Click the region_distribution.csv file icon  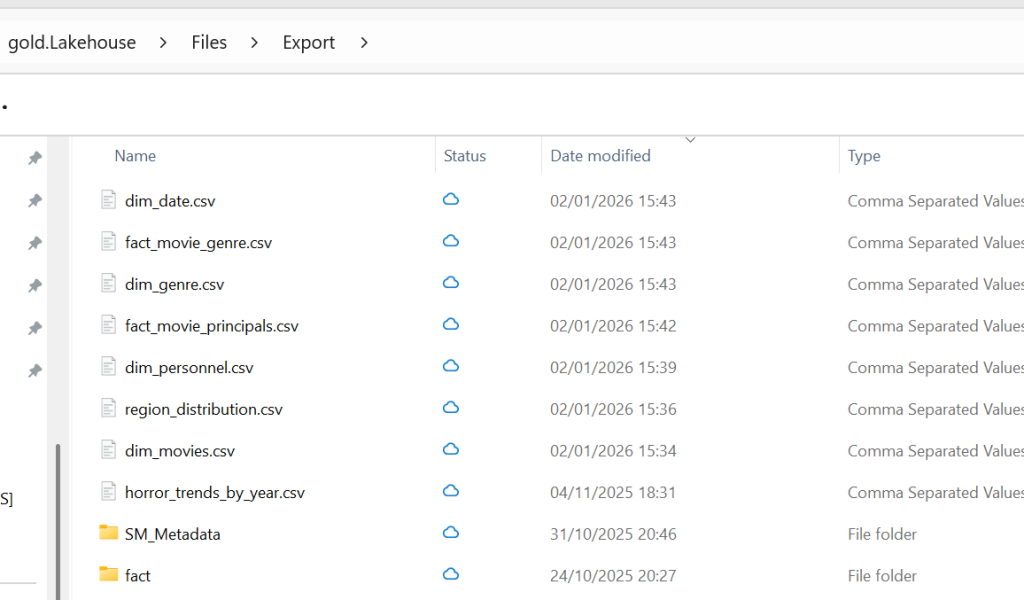click(x=108, y=408)
